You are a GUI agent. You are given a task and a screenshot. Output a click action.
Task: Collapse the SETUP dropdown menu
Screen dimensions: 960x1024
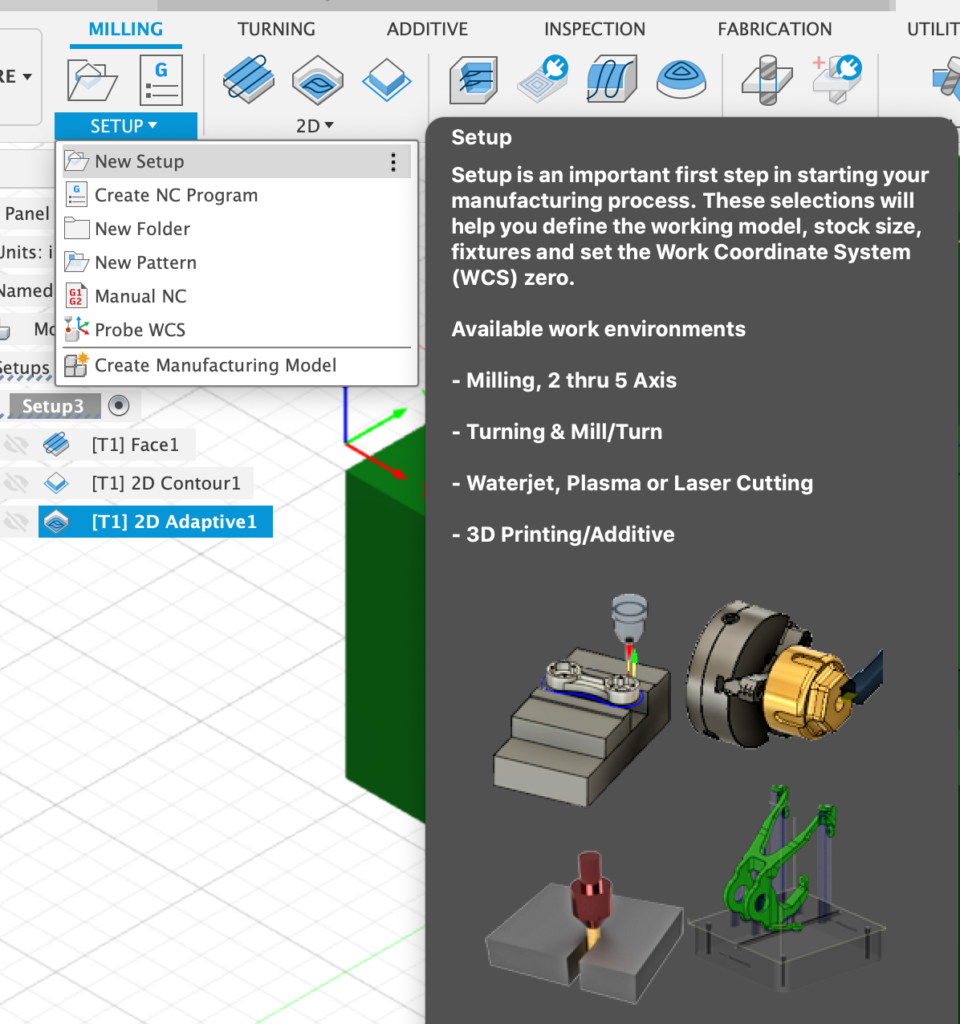coord(125,126)
